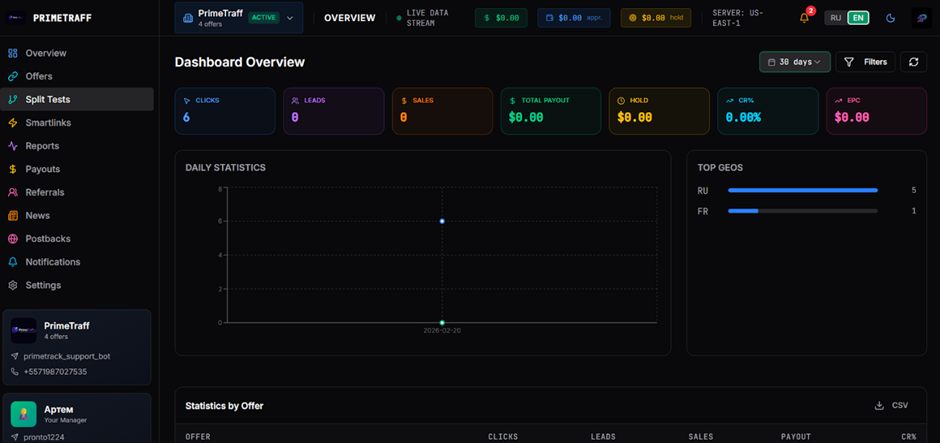Click the RU geo progress bar
The height and width of the screenshot is (443, 940).
click(x=802, y=190)
